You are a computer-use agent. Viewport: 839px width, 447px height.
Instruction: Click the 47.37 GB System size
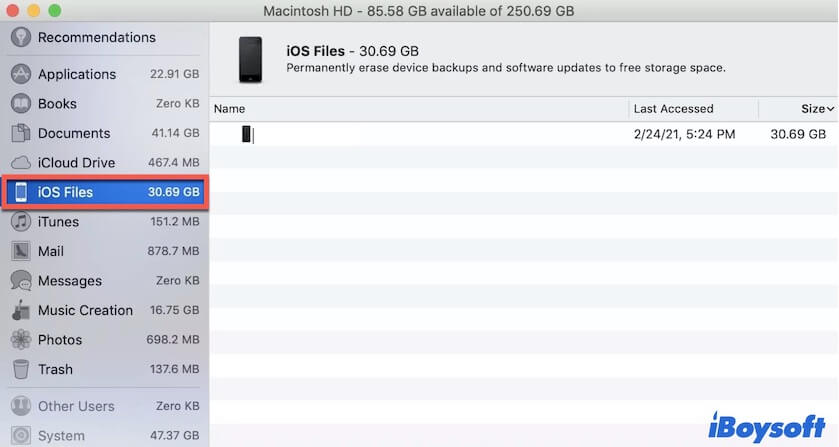pos(174,435)
